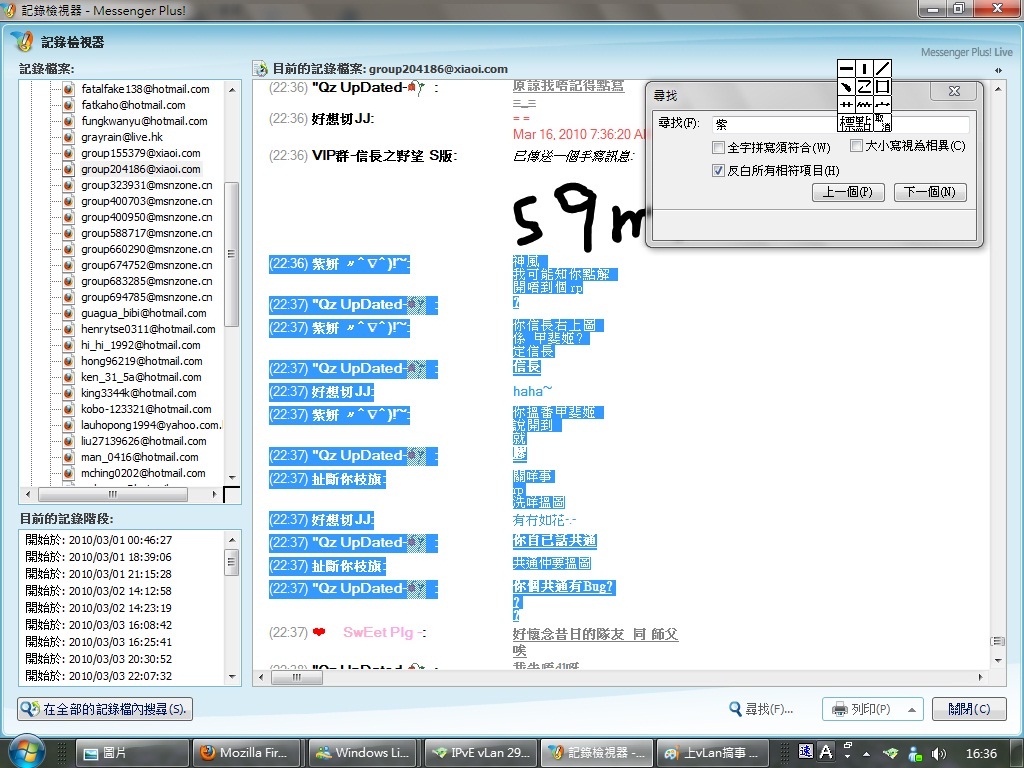
Task: Select session 開始於: 2010/03/02 14:12:58
Action: [99, 591]
